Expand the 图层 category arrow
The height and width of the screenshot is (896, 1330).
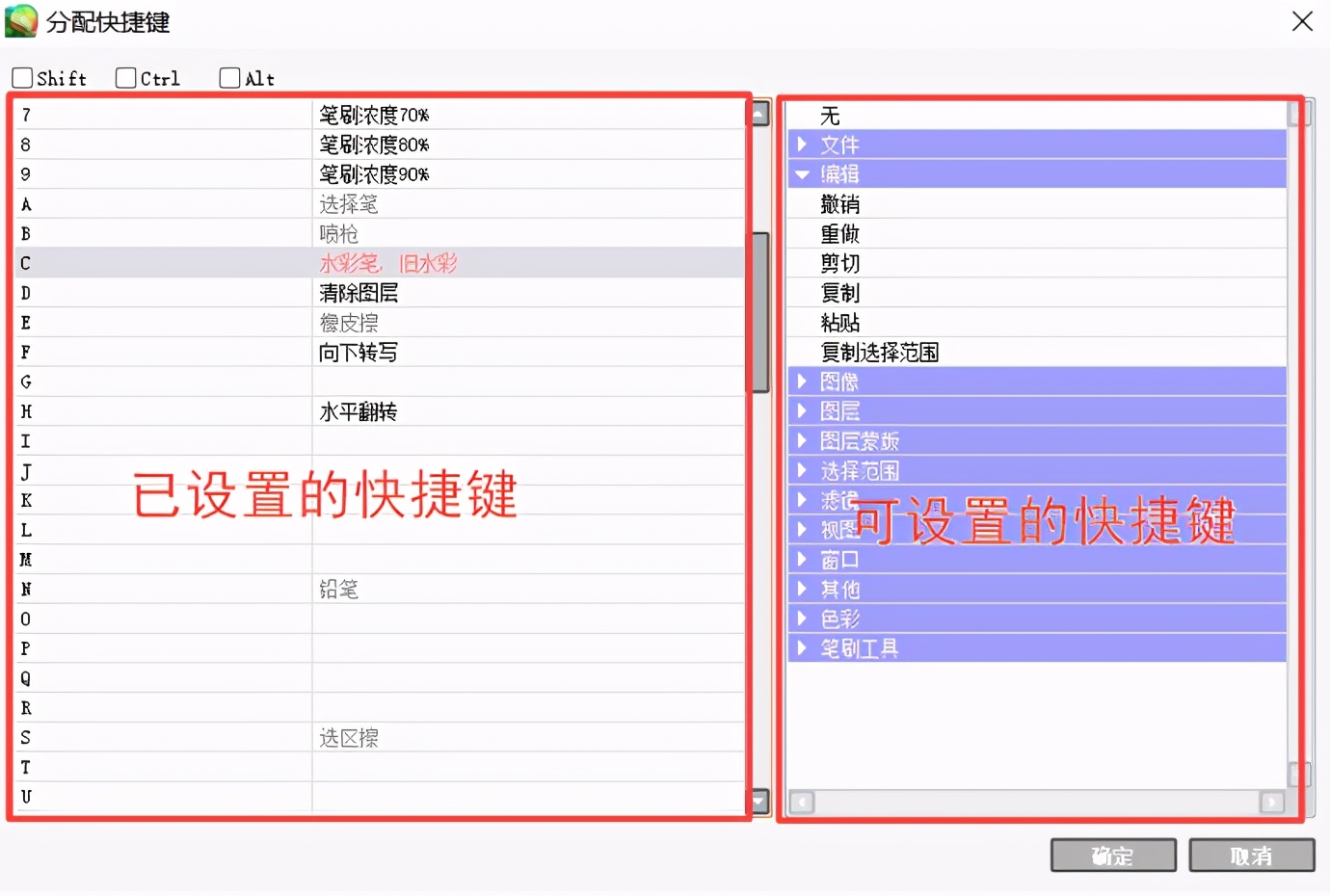[x=801, y=411]
